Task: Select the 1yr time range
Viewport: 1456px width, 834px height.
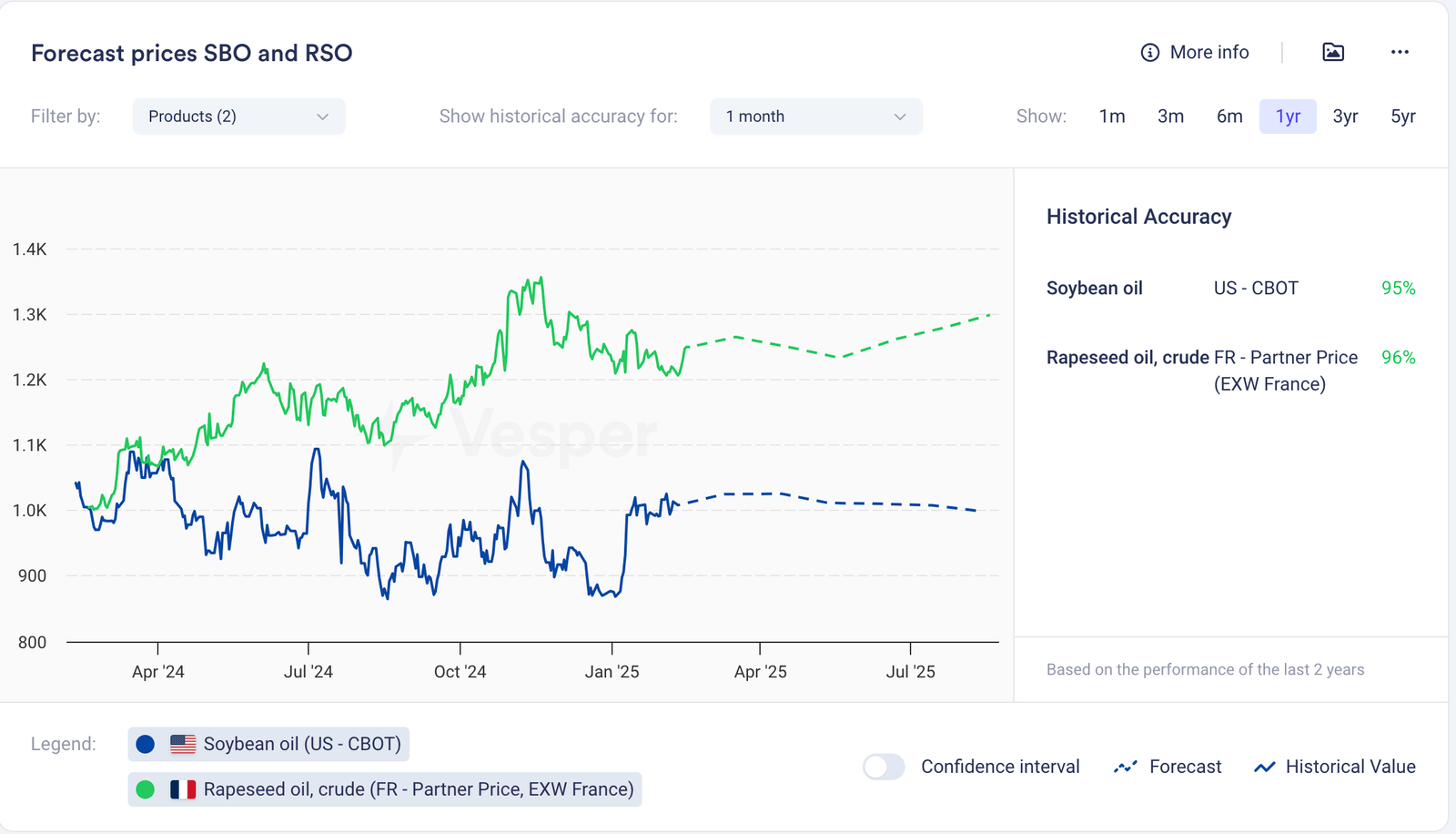Action: (1288, 117)
